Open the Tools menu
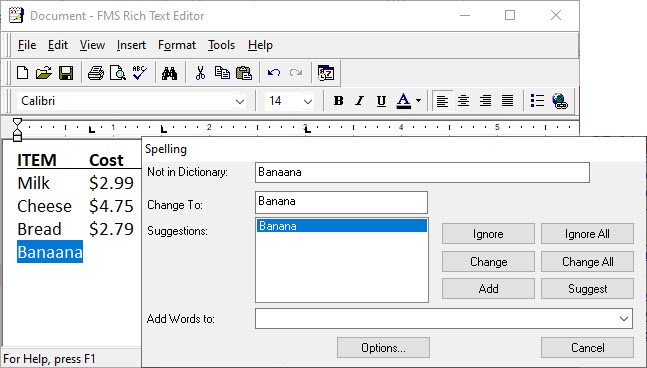Image resolution: width=647 pixels, height=368 pixels. tap(222, 45)
